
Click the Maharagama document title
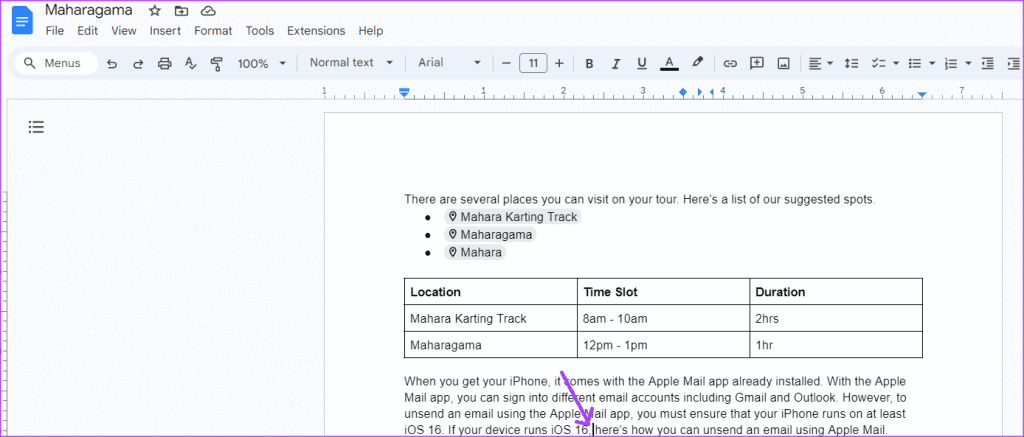[x=89, y=10]
